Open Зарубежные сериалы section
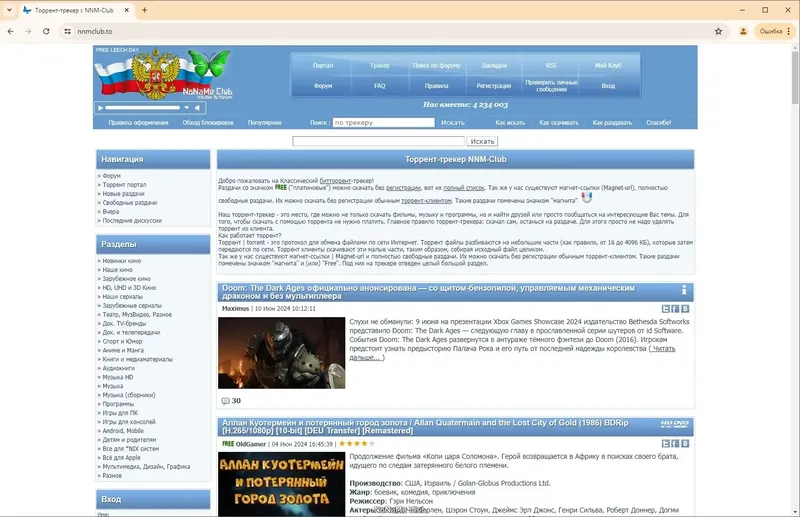The height and width of the screenshot is (517, 800). point(132,306)
